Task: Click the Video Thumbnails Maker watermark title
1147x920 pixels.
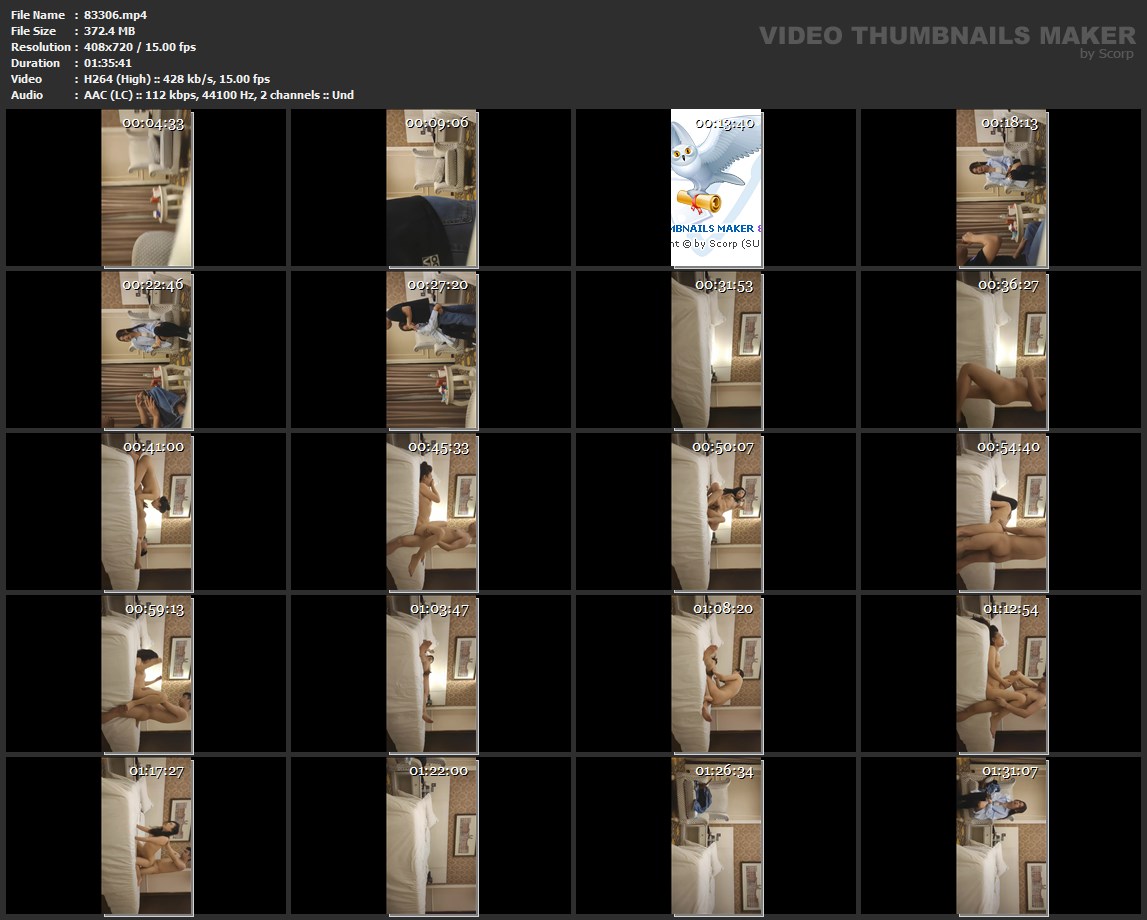Action: pyautogui.click(x=946, y=35)
